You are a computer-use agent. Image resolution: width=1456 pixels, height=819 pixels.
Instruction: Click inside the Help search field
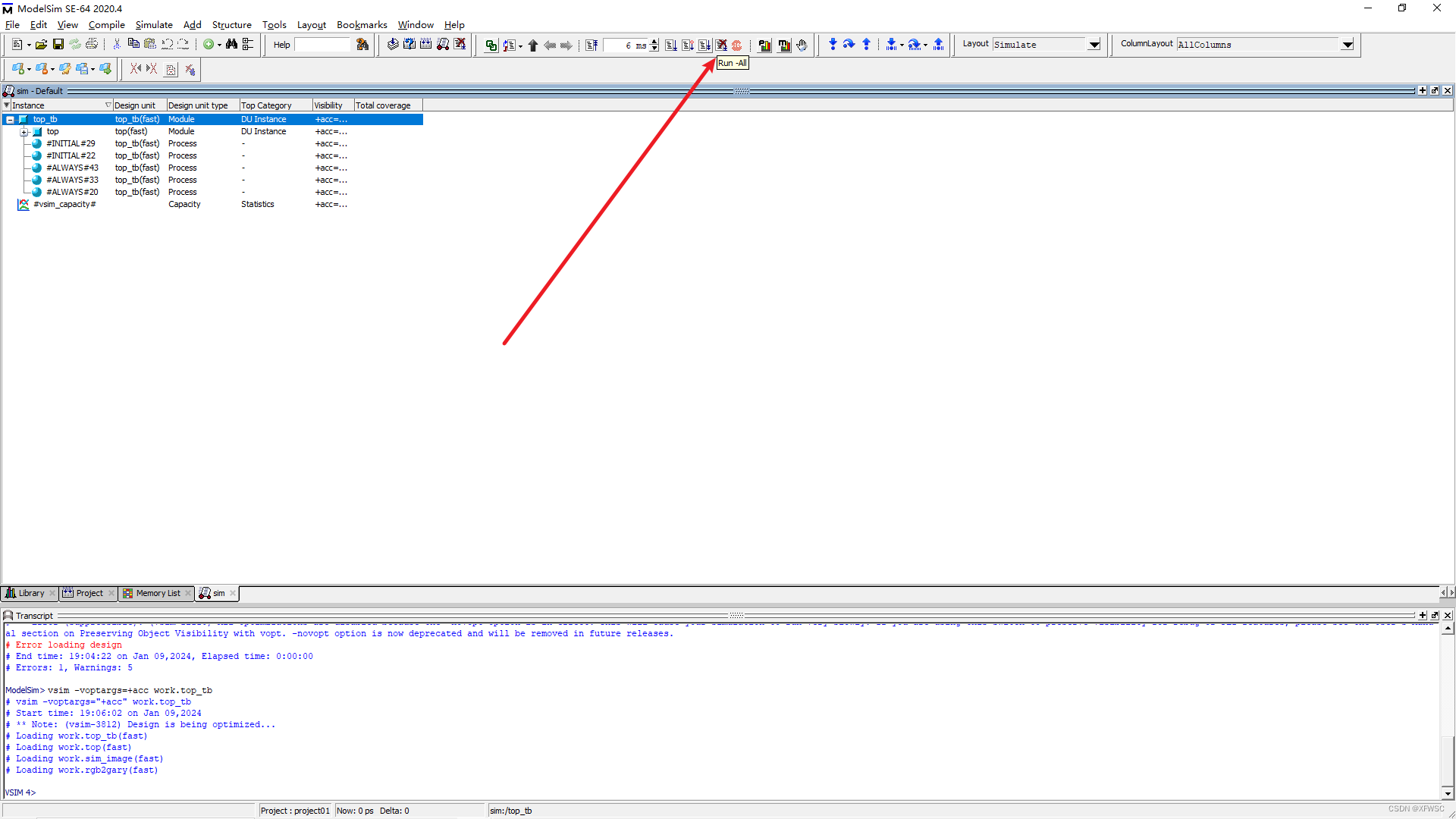(x=322, y=44)
